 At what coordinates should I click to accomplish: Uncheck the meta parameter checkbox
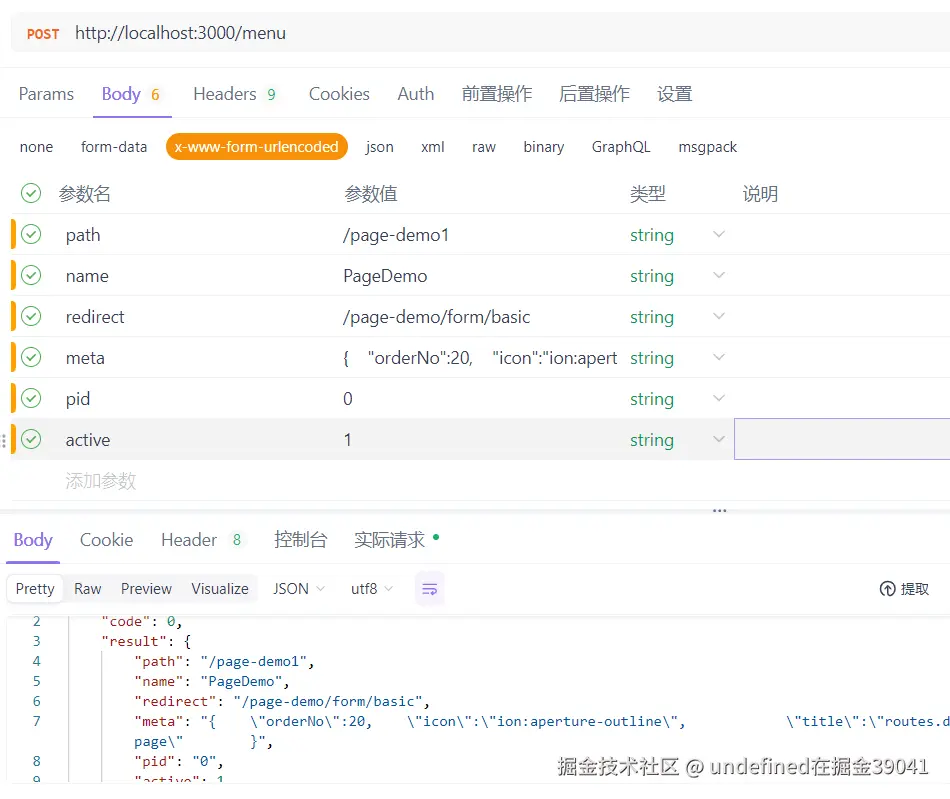click(x=31, y=357)
